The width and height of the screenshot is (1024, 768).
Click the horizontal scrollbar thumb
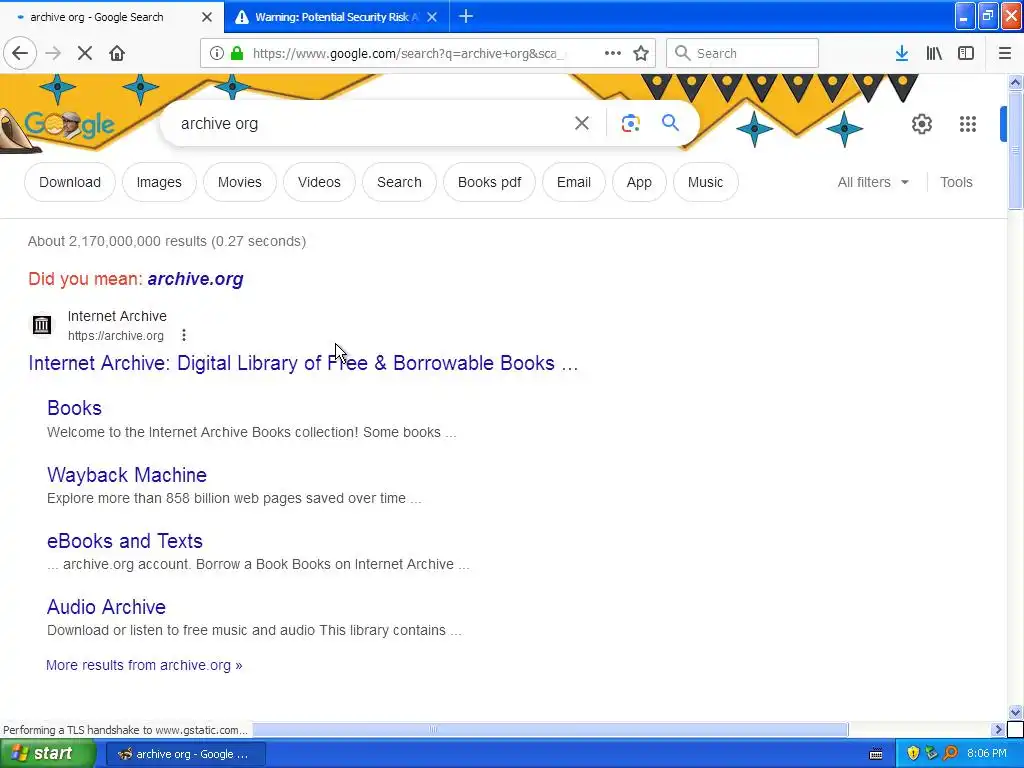[551, 729]
